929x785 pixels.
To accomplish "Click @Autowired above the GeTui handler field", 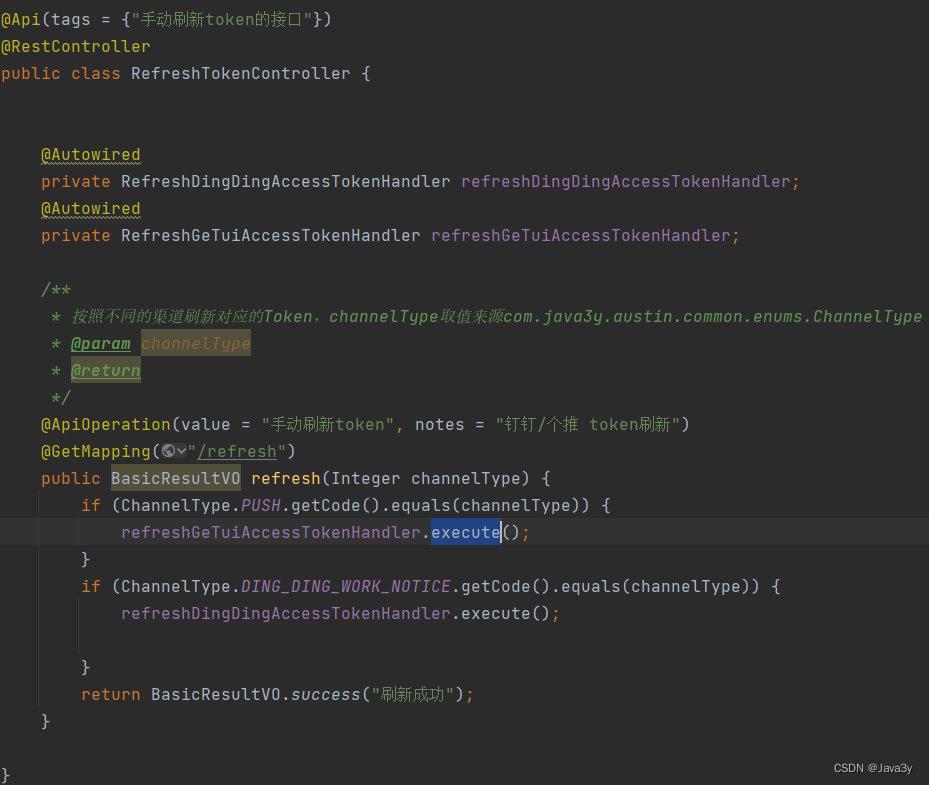I will click(x=91, y=209).
